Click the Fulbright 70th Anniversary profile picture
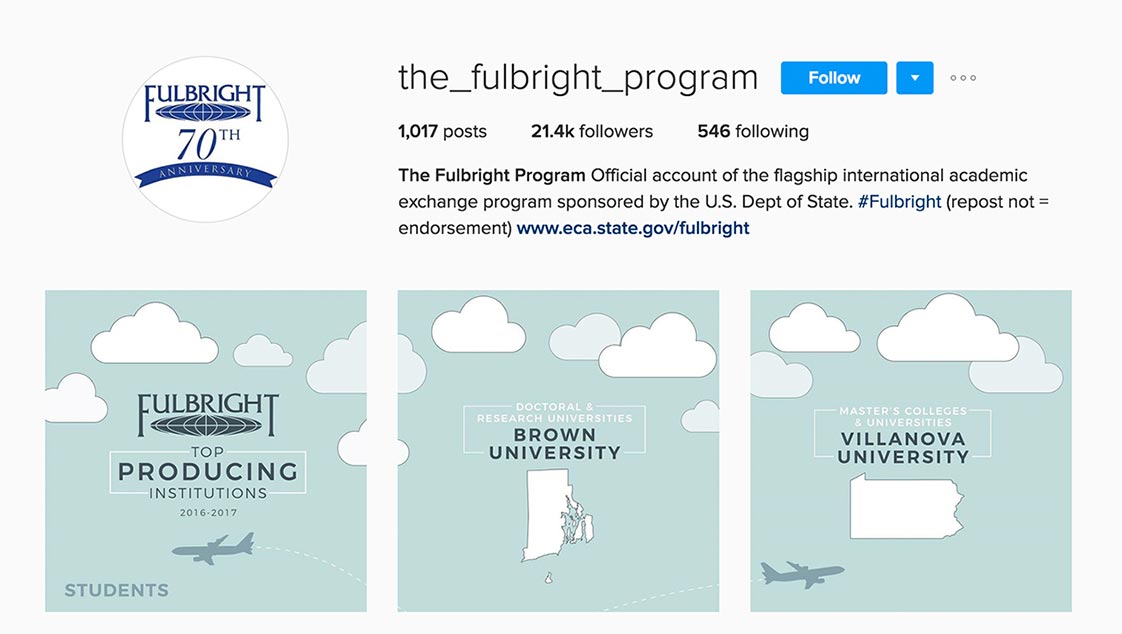 205,138
